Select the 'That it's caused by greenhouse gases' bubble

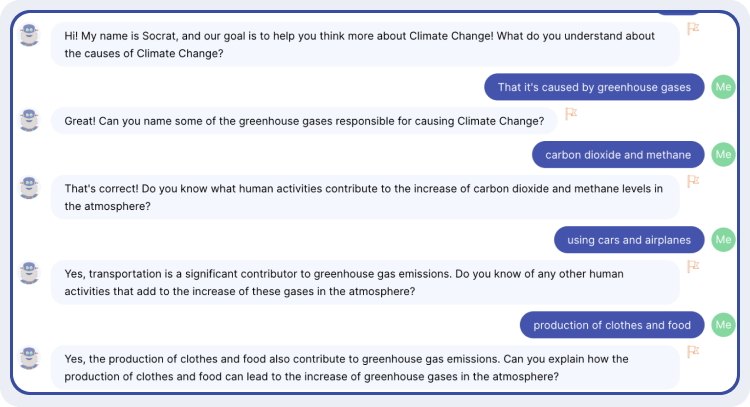594,87
